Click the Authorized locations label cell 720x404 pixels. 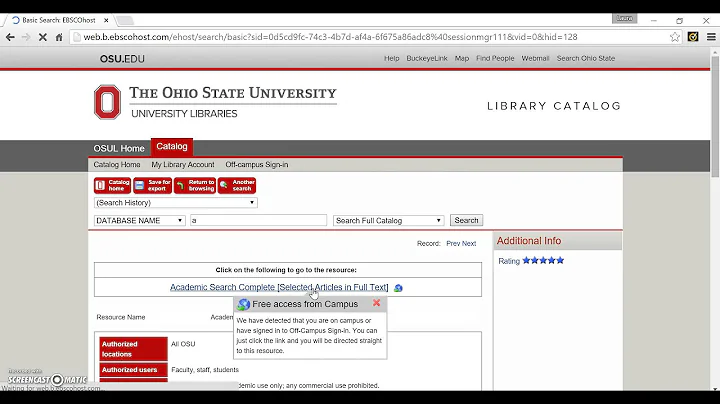coord(133,349)
